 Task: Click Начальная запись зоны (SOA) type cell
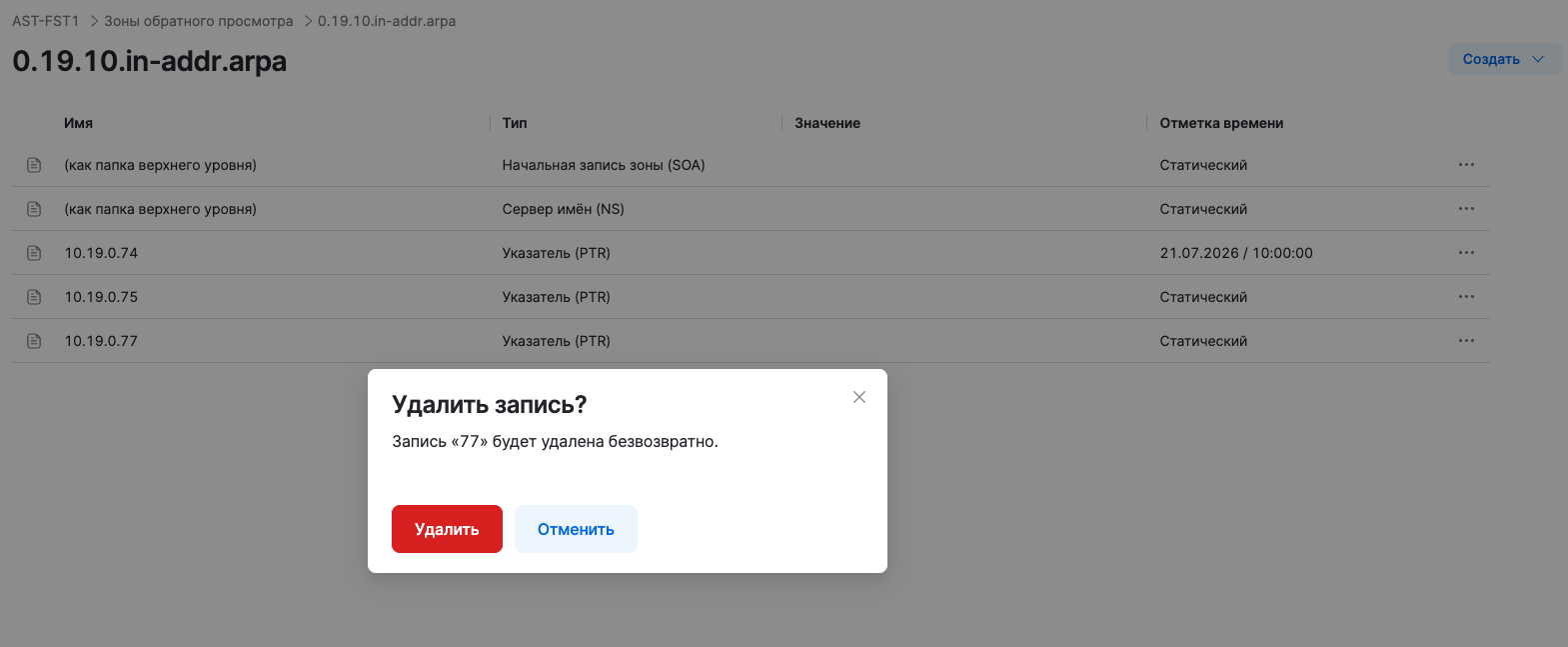[x=604, y=165]
